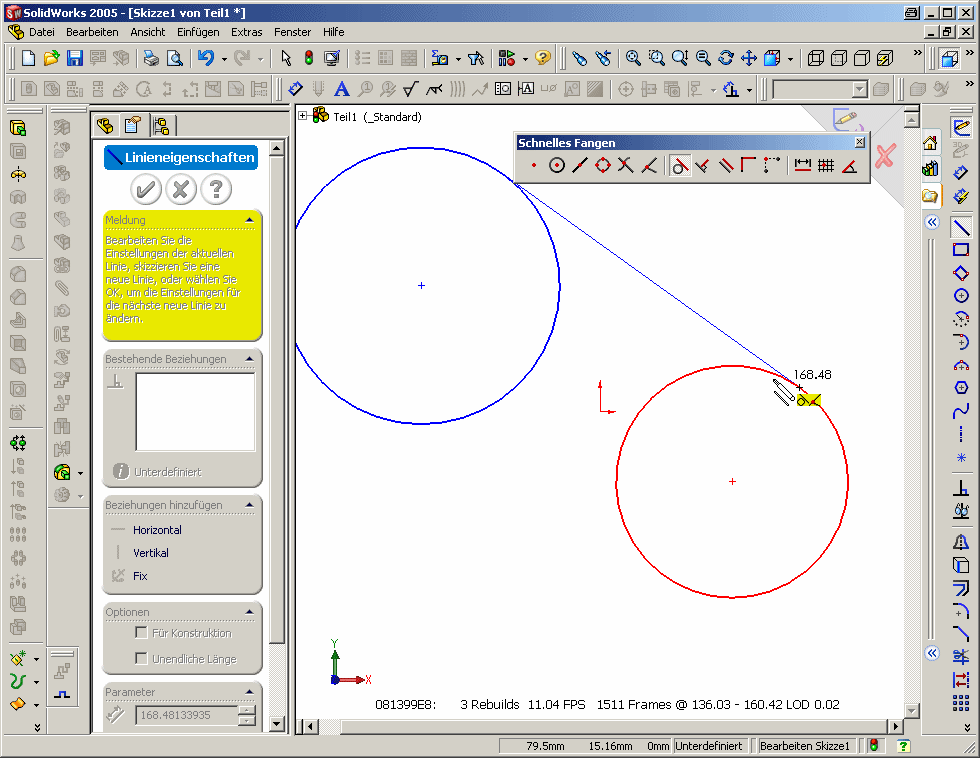Screen dimensions: 980x758
Task: Select the center point snap icon
Action: pyautogui.click(x=557, y=166)
